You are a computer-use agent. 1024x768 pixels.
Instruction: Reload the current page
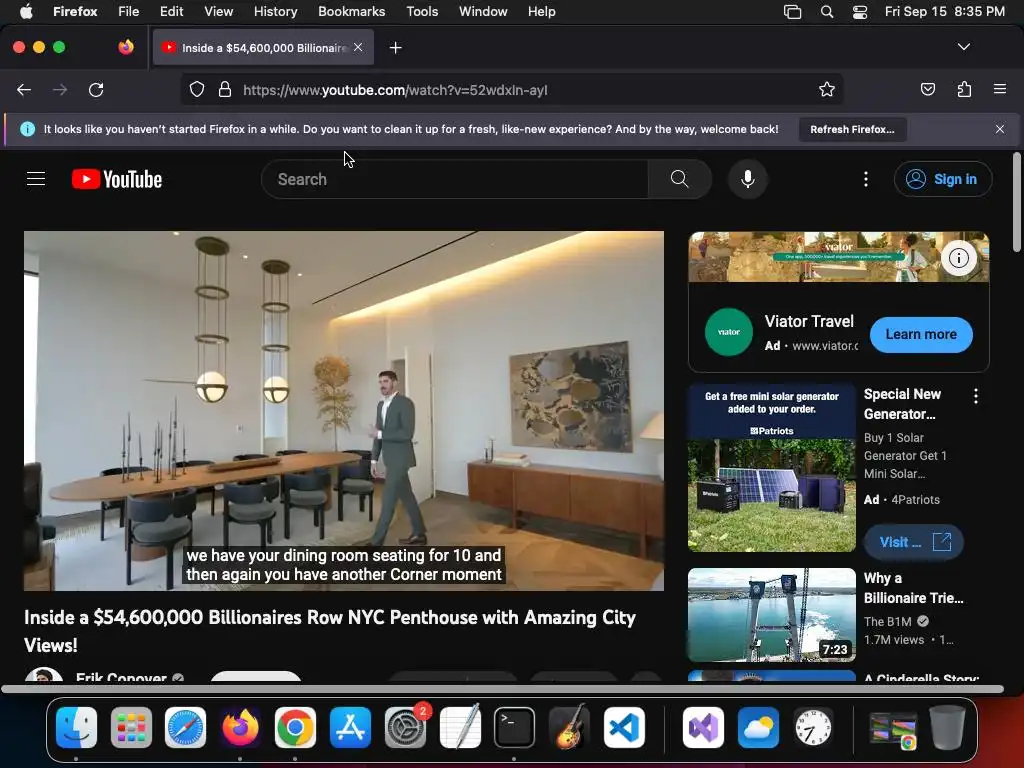96,89
